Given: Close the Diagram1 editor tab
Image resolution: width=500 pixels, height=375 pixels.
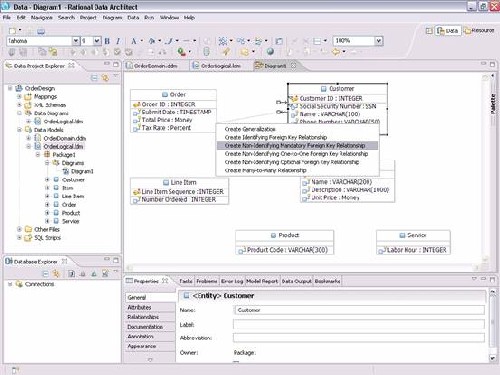Looking at the screenshot, I should (293, 66).
